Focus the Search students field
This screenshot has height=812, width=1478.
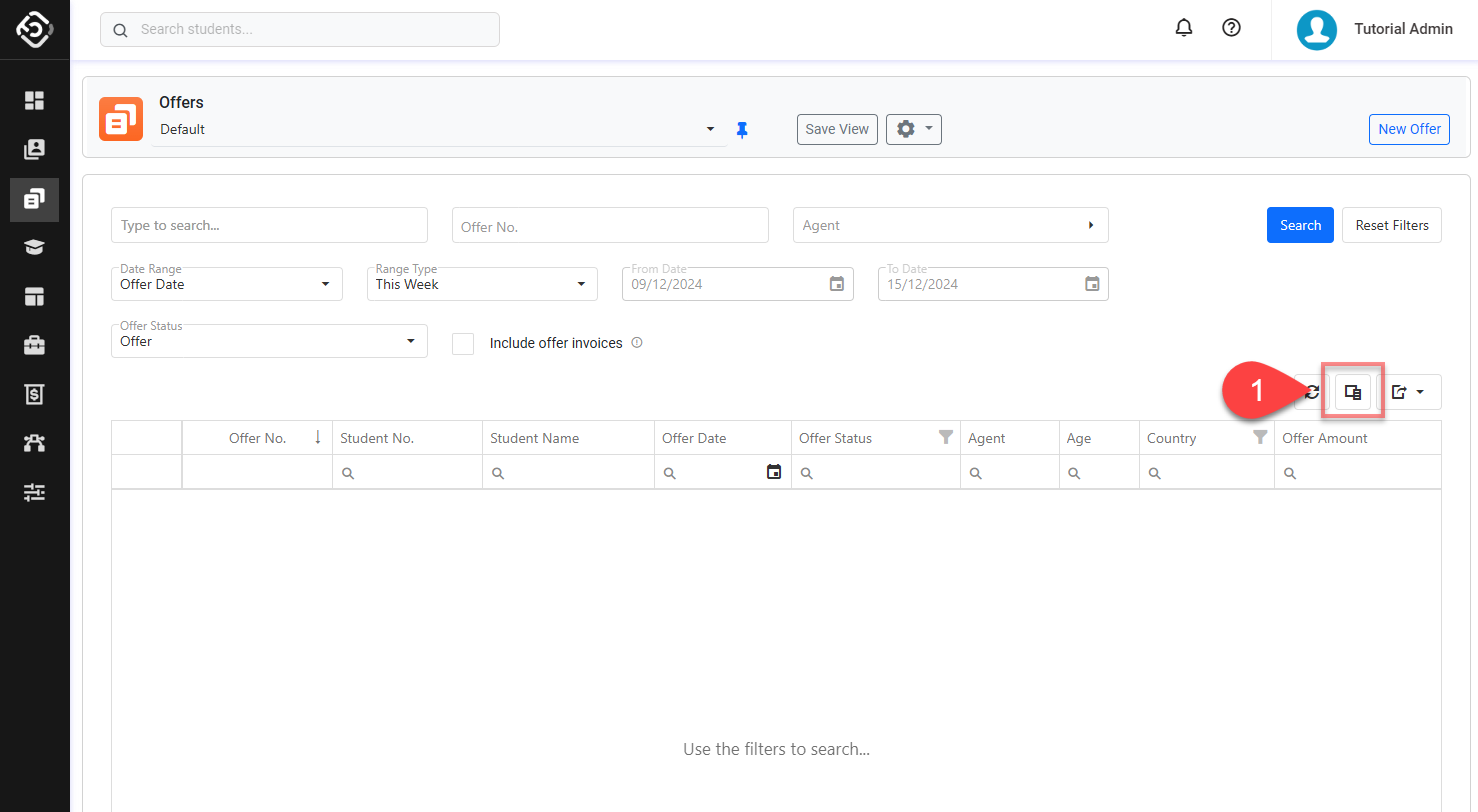pyautogui.click(x=300, y=29)
